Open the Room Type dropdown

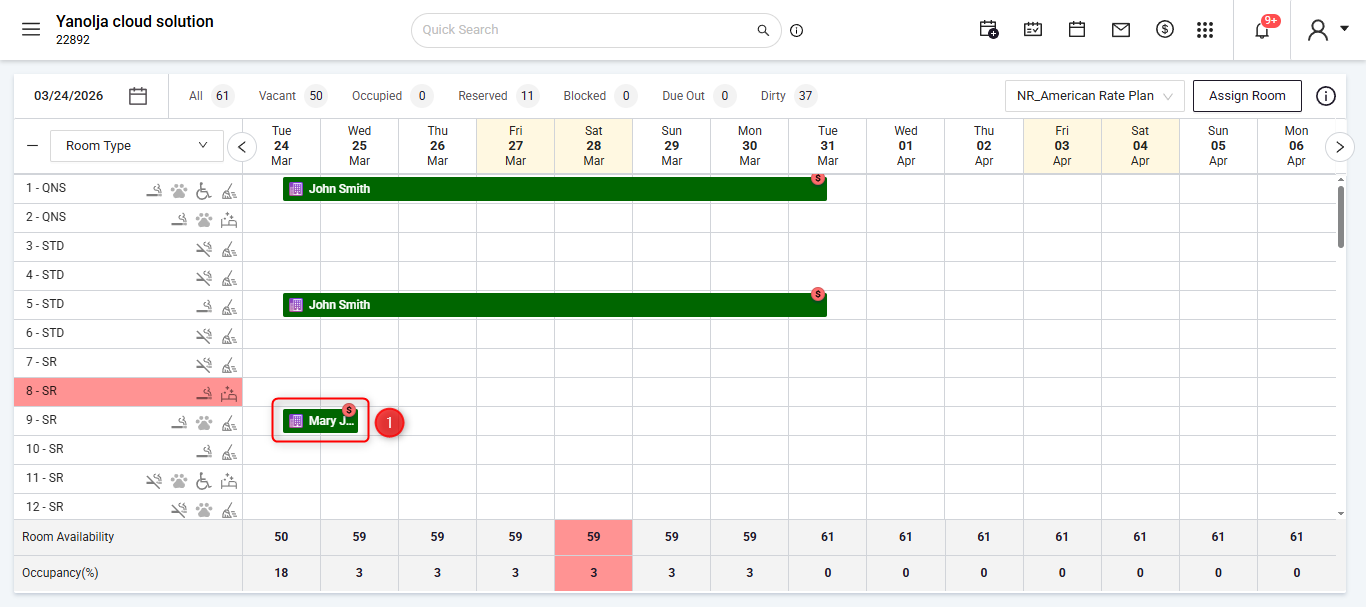tap(137, 146)
